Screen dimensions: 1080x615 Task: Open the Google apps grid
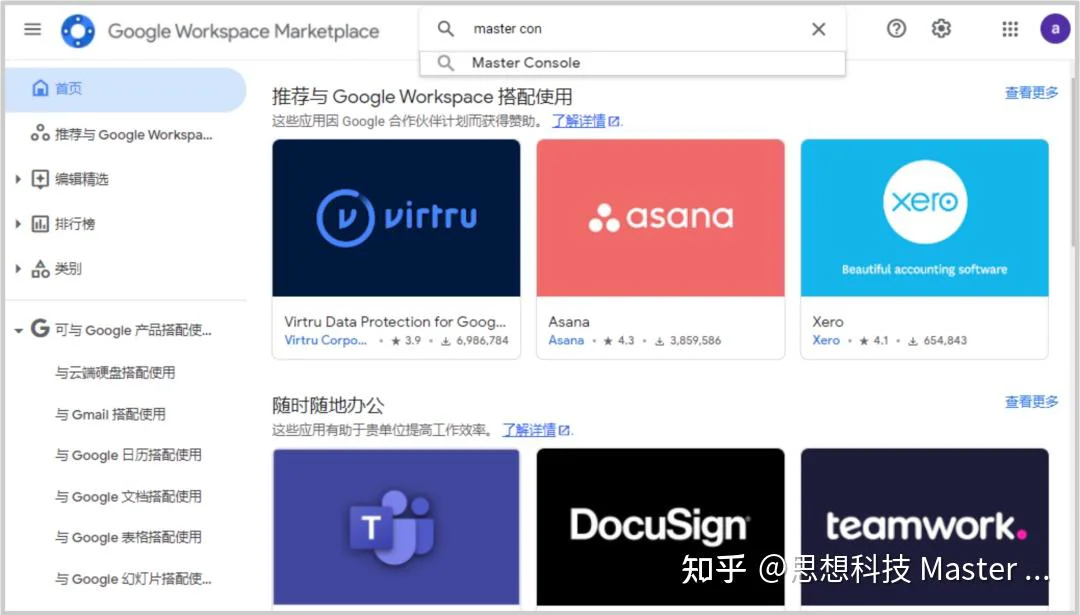tap(1010, 29)
